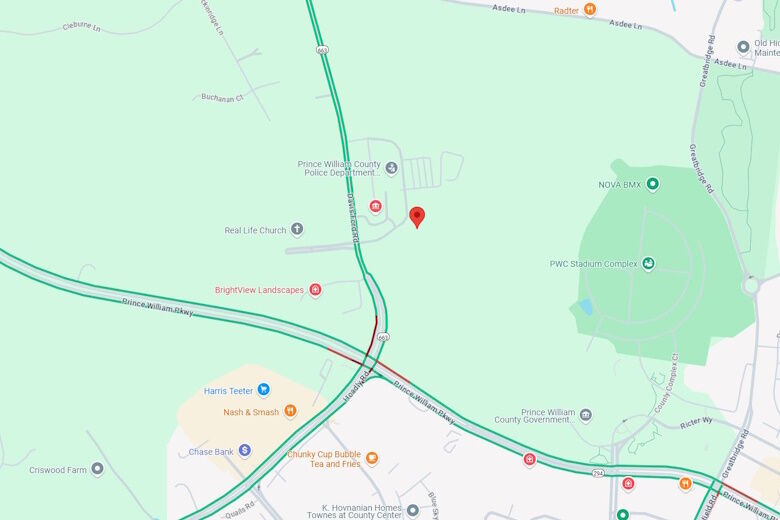Image resolution: width=780 pixels, height=520 pixels.
Task: Click the Greatbridge Rd roundabout
Action: 751,286
